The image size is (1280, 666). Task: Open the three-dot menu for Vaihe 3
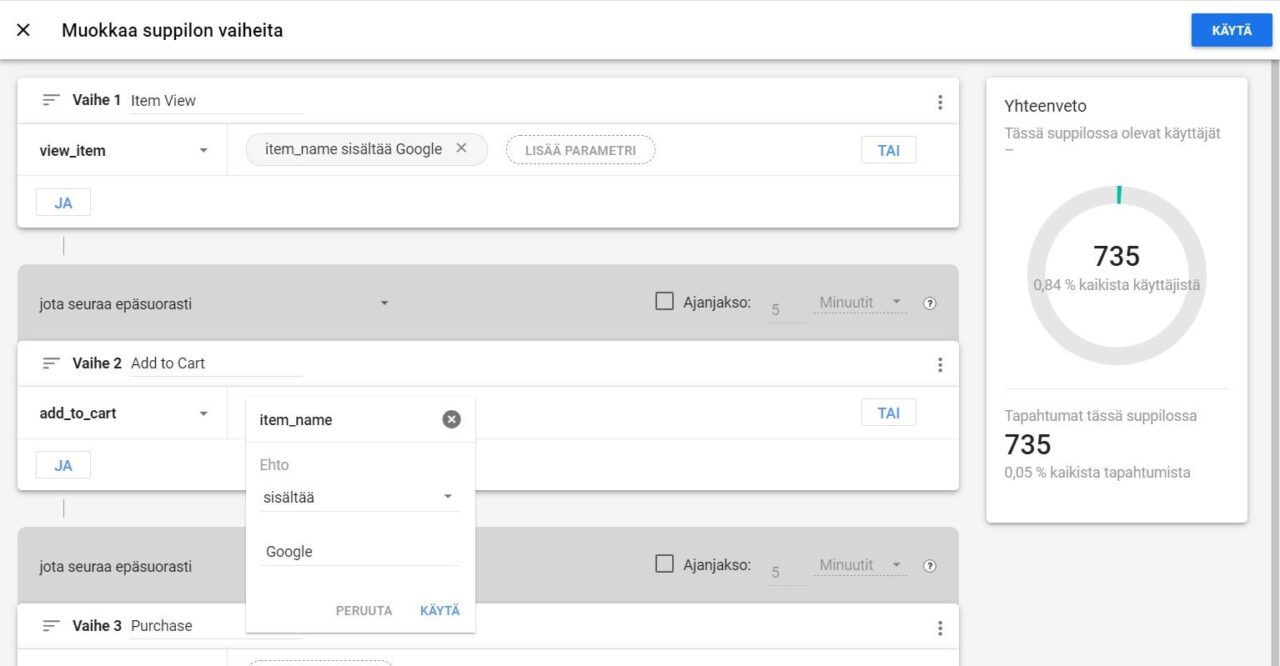pyautogui.click(x=939, y=628)
